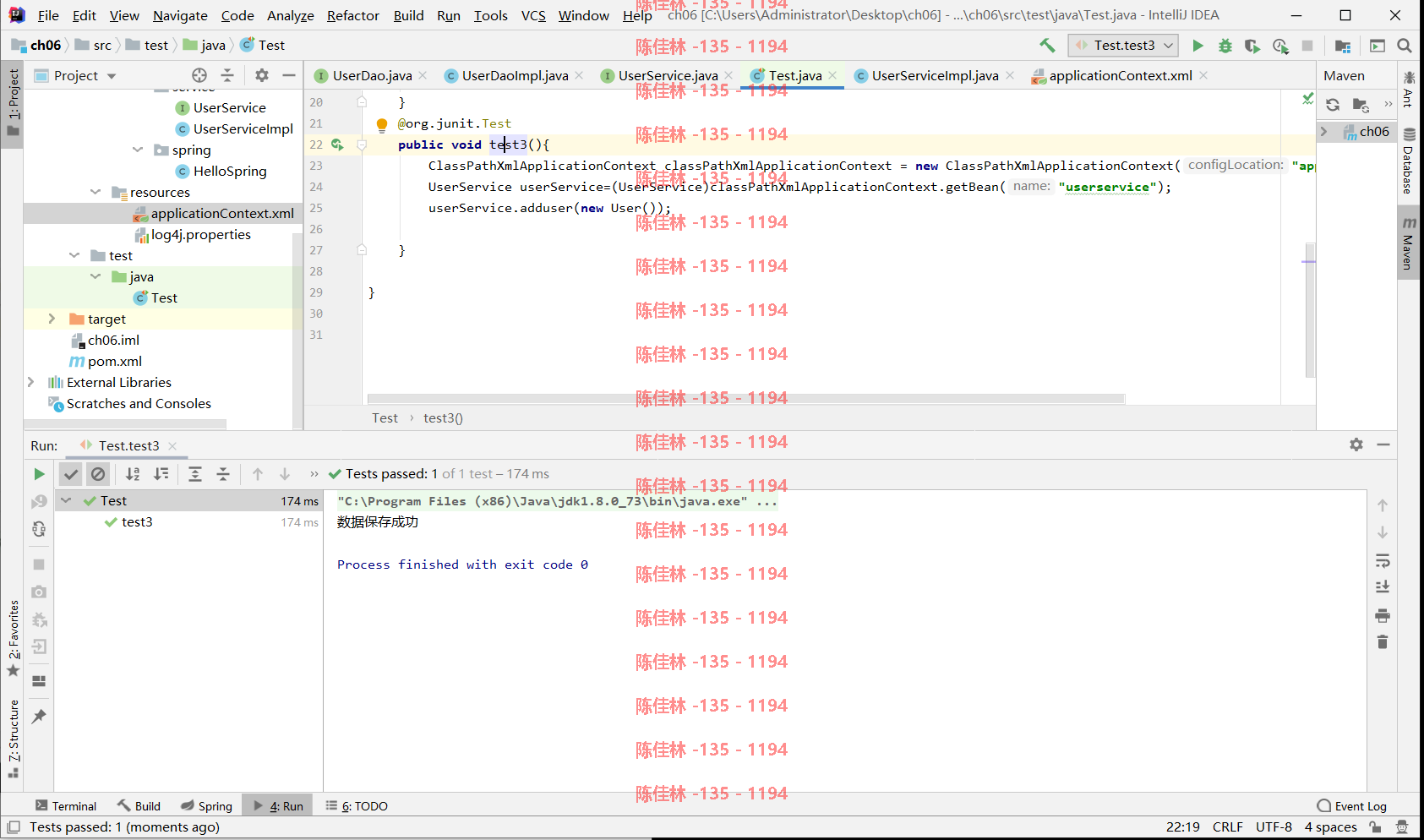Click Search Everywhere magnifier icon
The image size is (1424, 840).
pyautogui.click(x=1405, y=46)
